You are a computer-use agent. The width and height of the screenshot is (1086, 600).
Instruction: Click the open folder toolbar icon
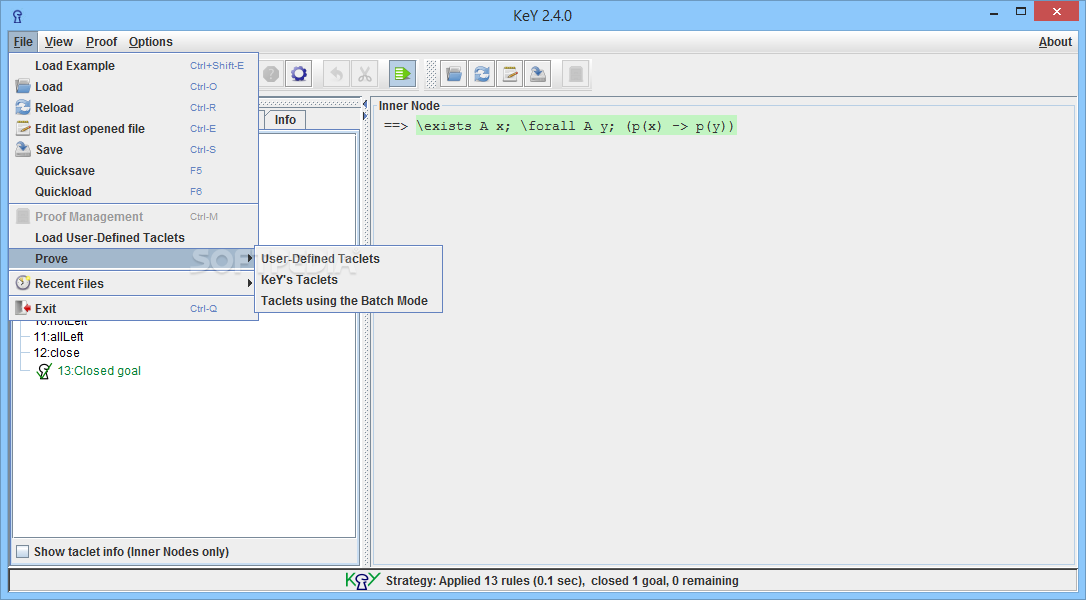tap(454, 73)
